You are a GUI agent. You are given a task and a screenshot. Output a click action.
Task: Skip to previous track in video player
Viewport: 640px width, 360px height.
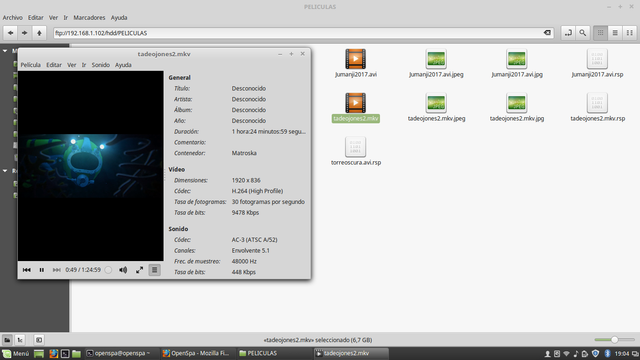pyautogui.click(x=27, y=270)
